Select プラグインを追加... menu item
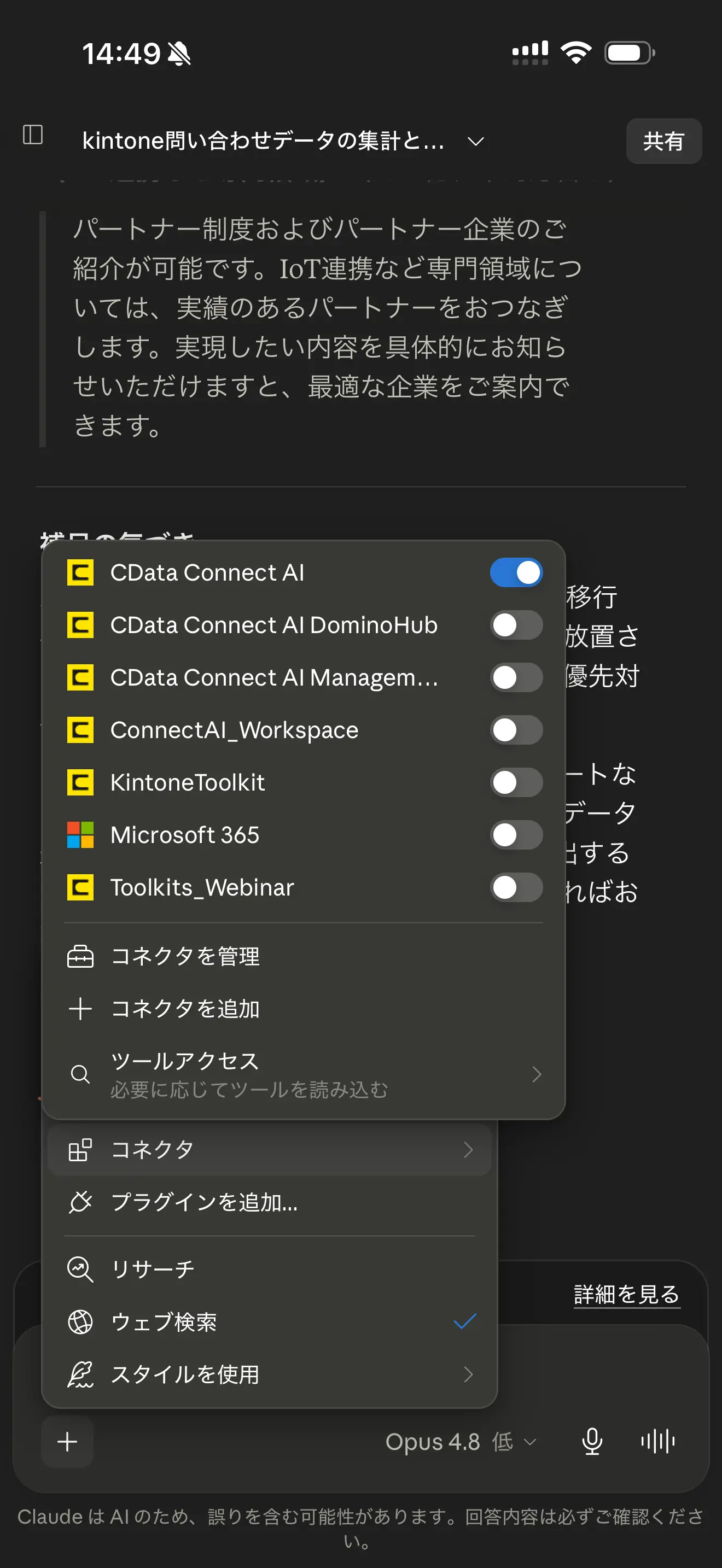The height and width of the screenshot is (1568, 722). pos(269,1202)
